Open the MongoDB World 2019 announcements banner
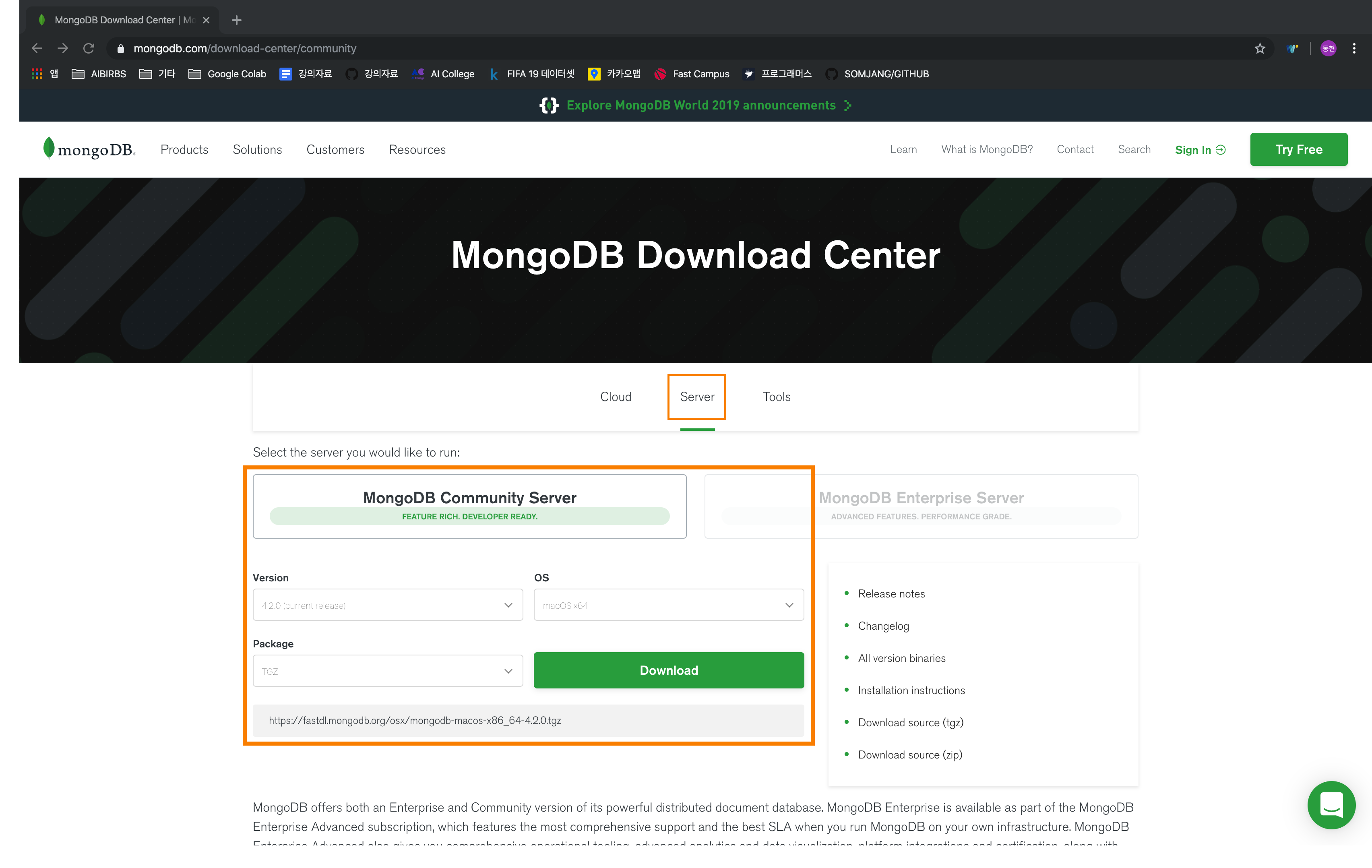Screen dimensions: 1372x868 696,105
